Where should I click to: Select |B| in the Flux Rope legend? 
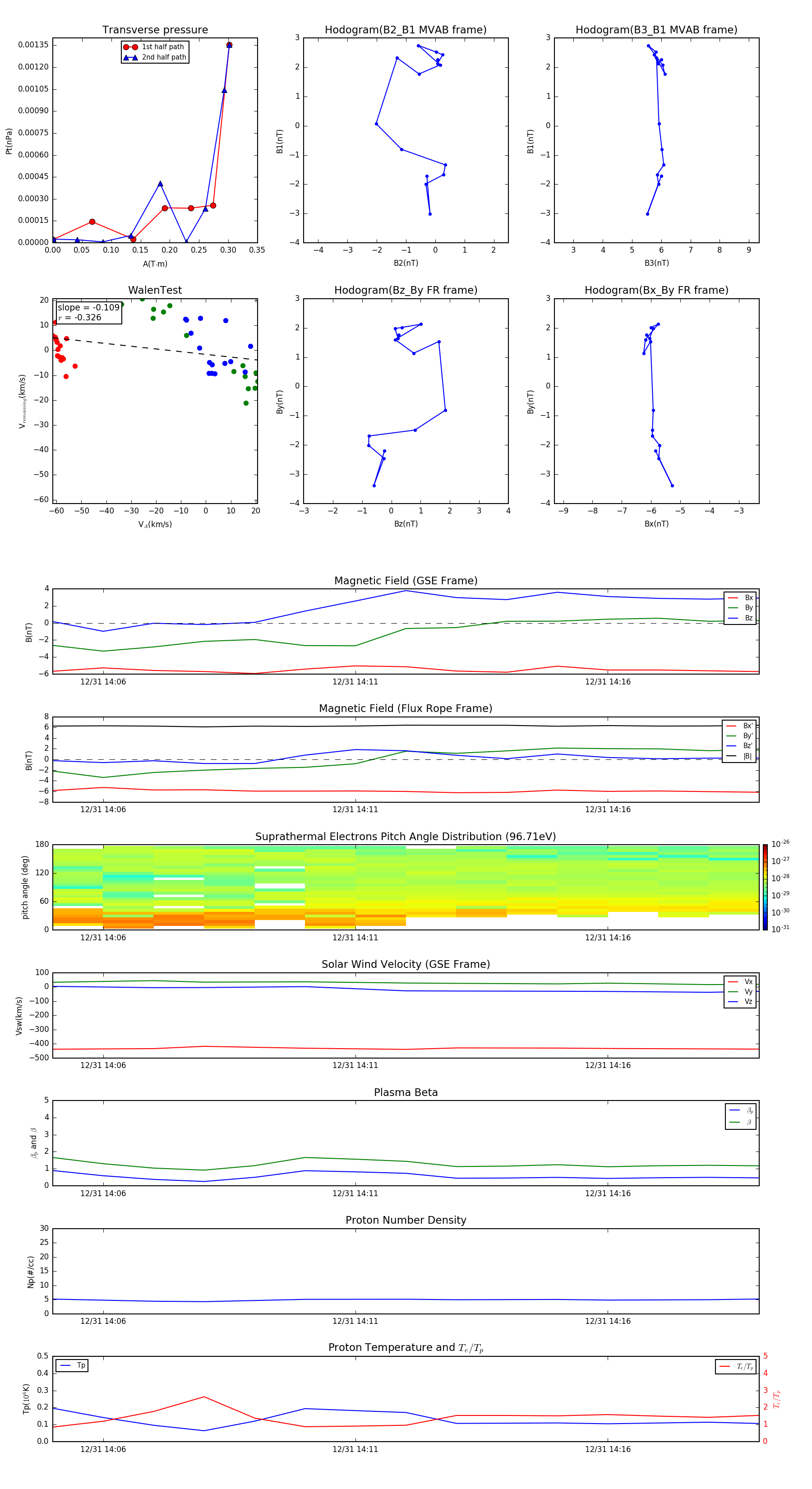[x=740, y=756]
